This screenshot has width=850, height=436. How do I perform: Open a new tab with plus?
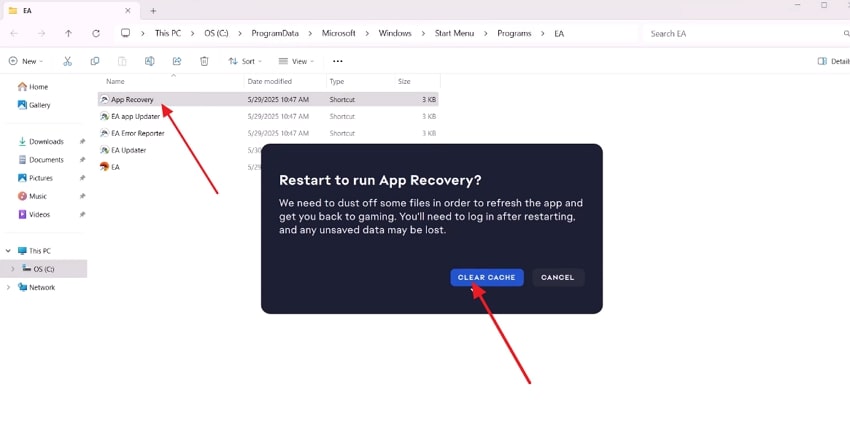click(153, 11)
